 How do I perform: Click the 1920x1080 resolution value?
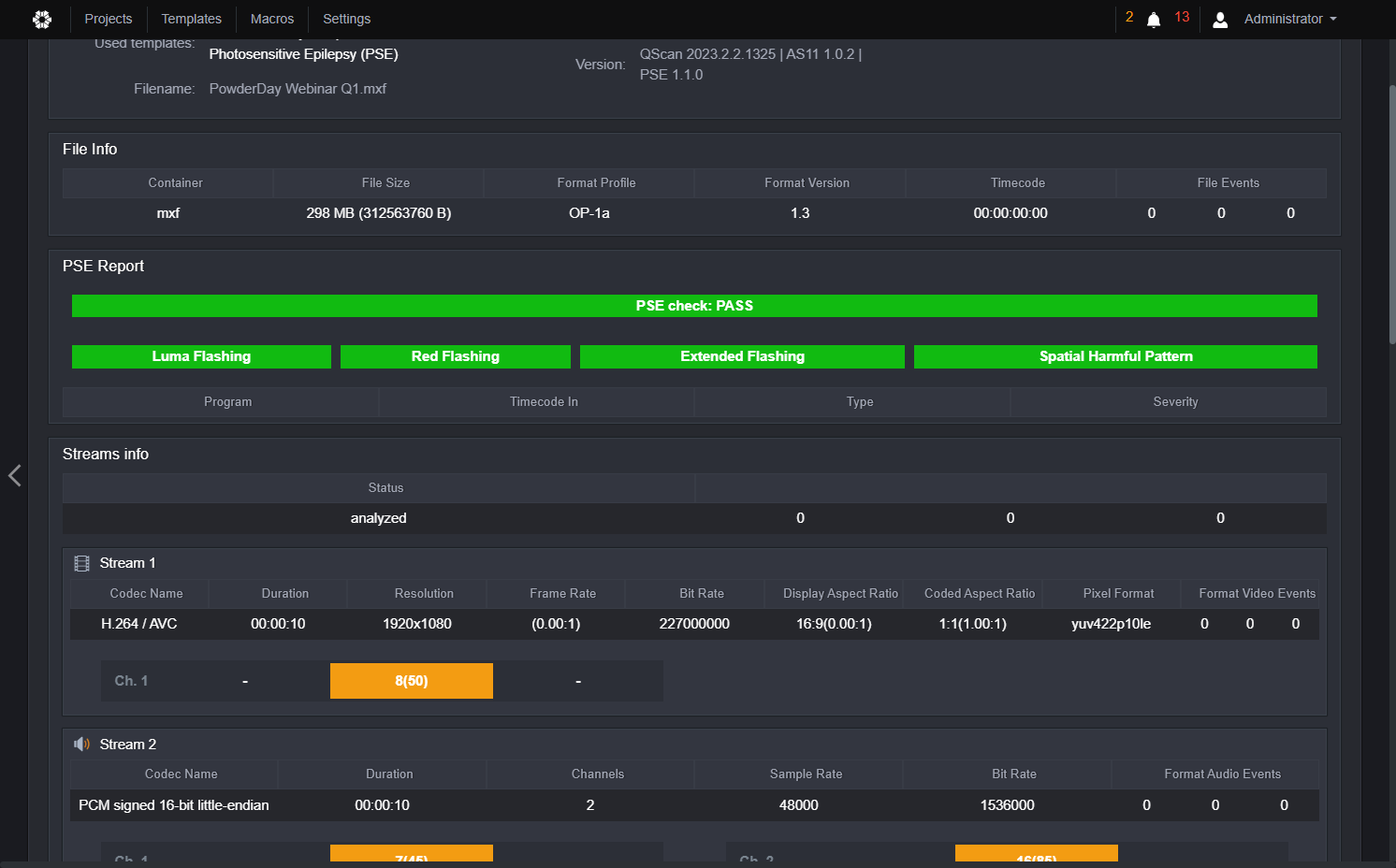coord(417,624)
